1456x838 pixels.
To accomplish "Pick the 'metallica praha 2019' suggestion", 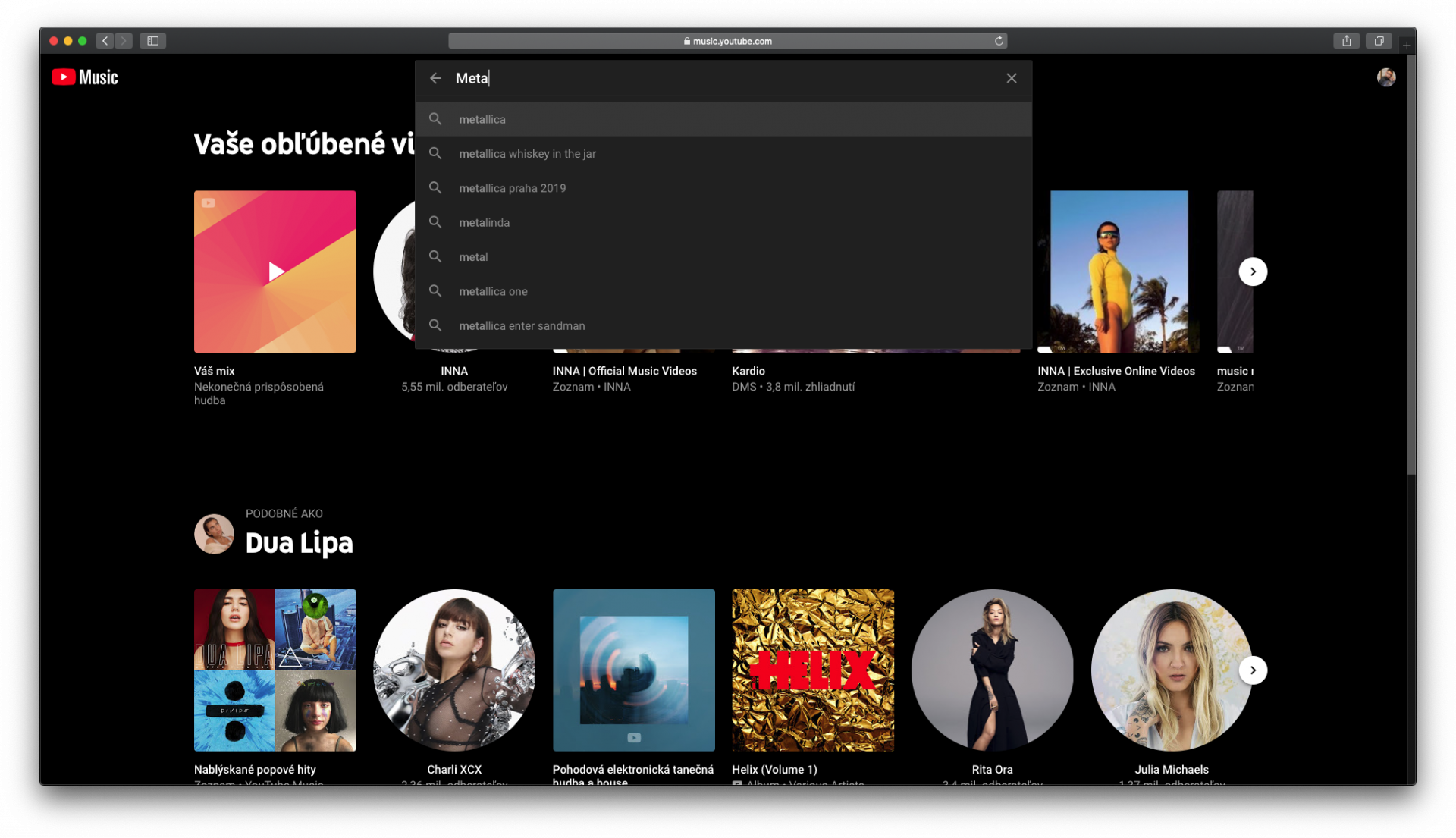I will pos(723,188).
